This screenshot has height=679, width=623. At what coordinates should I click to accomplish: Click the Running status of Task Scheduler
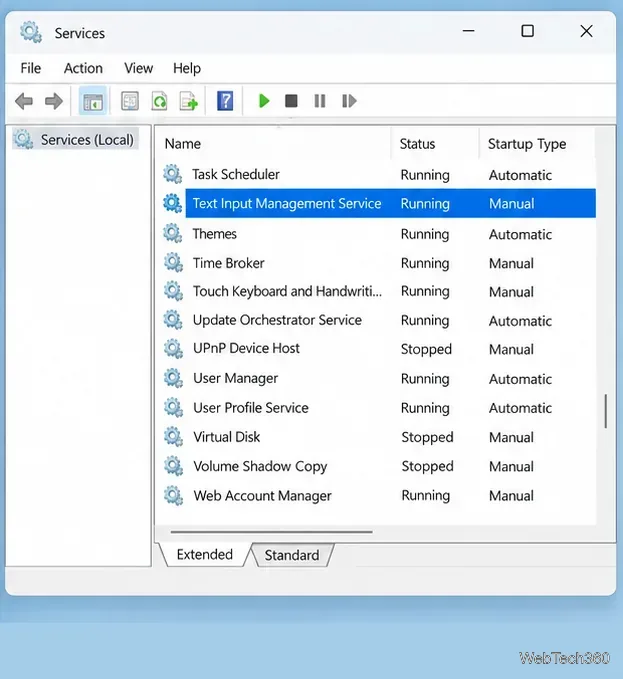click(425, 175)
